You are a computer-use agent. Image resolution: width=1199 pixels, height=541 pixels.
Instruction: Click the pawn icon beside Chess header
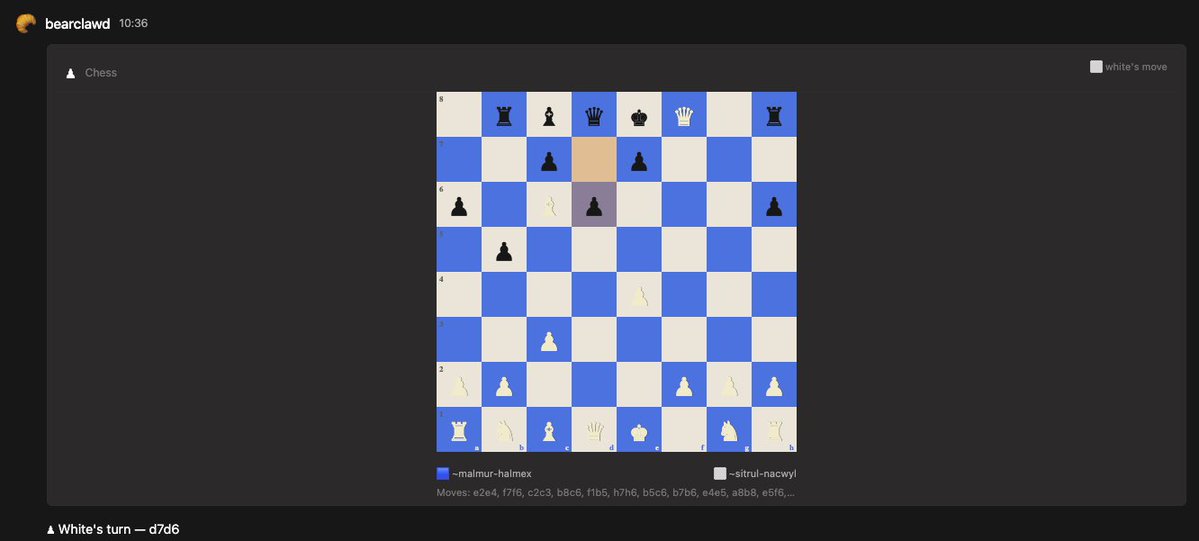point(70,73)
